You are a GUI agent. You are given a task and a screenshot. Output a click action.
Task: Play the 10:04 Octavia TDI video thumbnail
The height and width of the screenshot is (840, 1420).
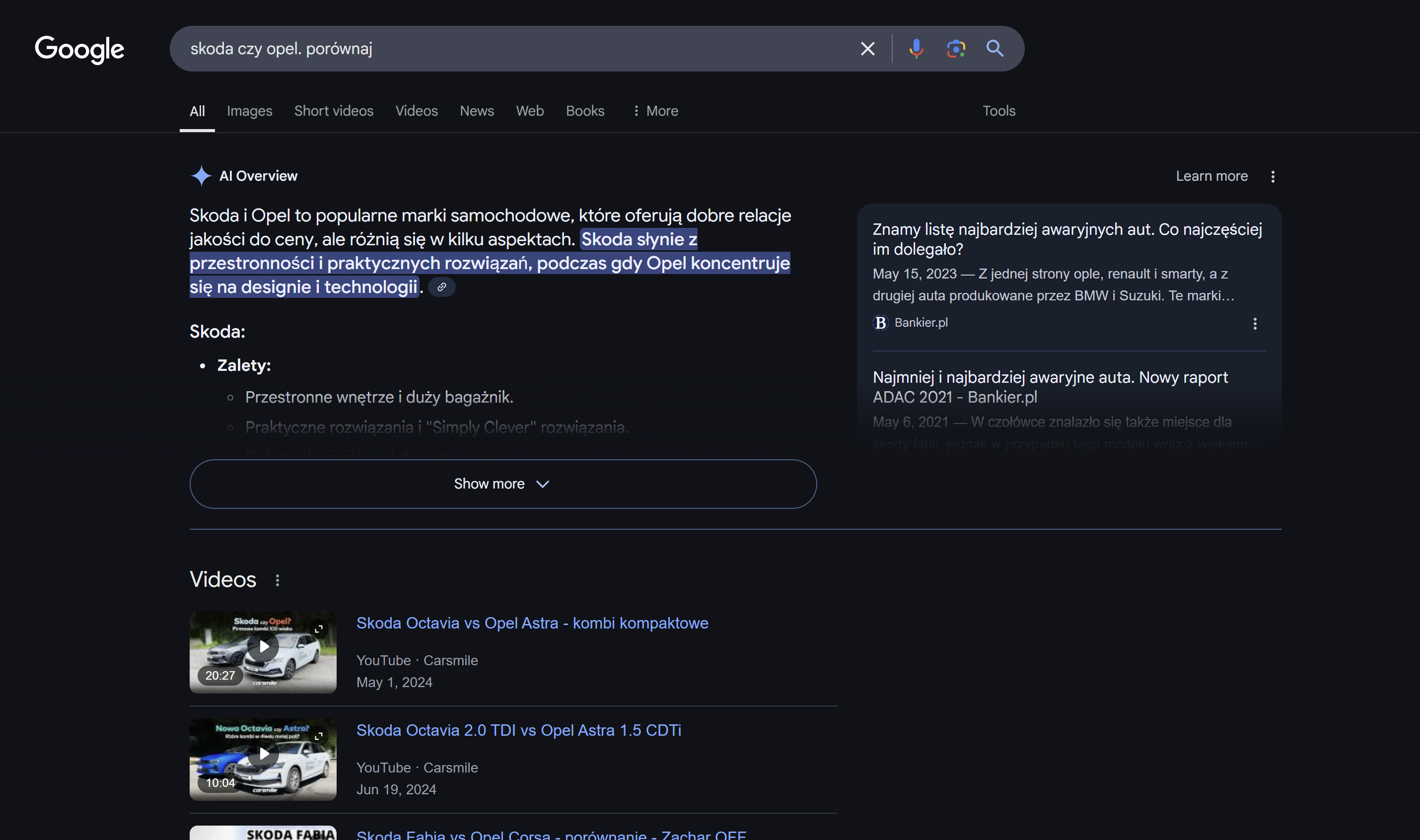[264, 754]
